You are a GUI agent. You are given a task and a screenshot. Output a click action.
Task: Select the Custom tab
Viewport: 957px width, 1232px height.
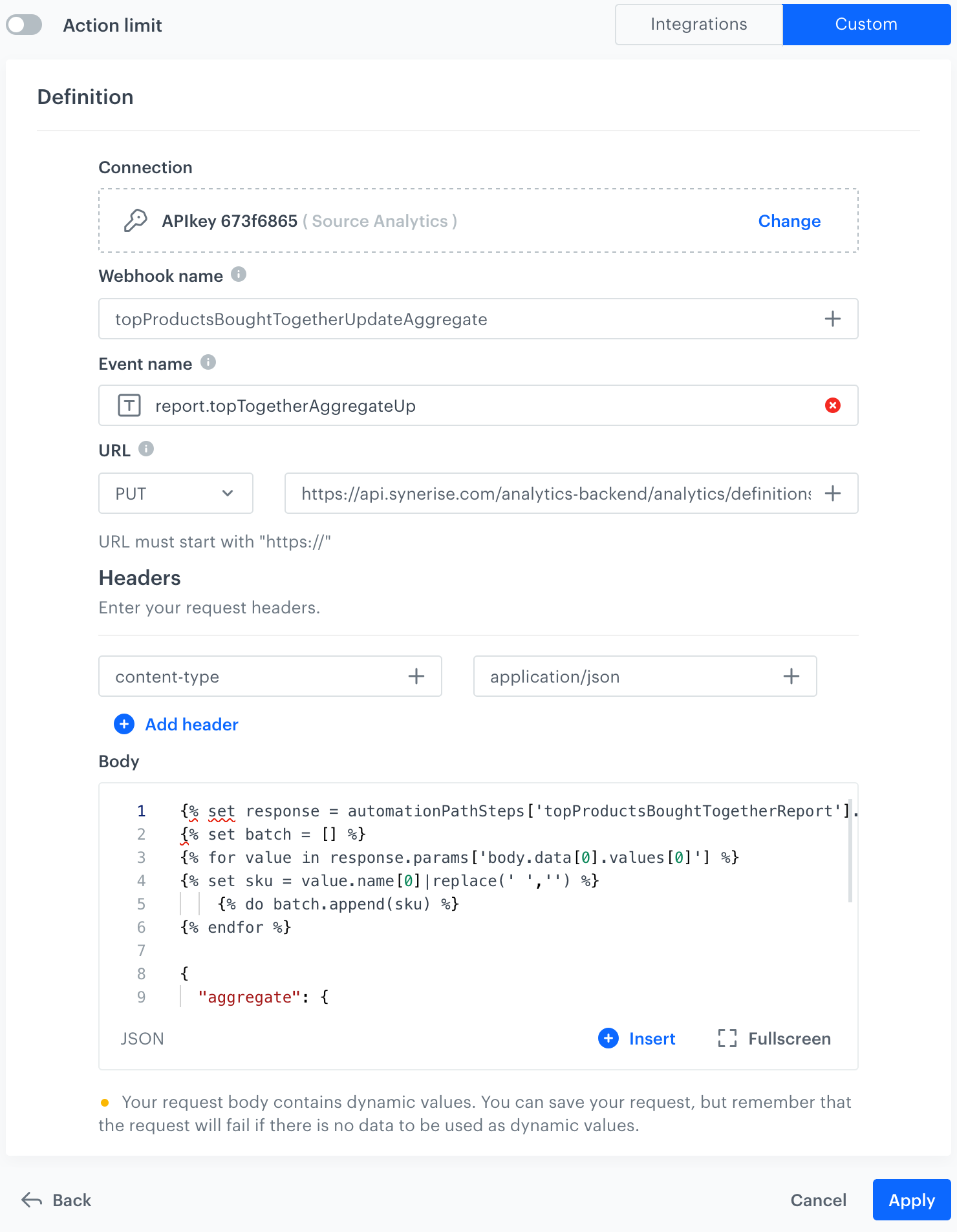[x=866, y=25]
